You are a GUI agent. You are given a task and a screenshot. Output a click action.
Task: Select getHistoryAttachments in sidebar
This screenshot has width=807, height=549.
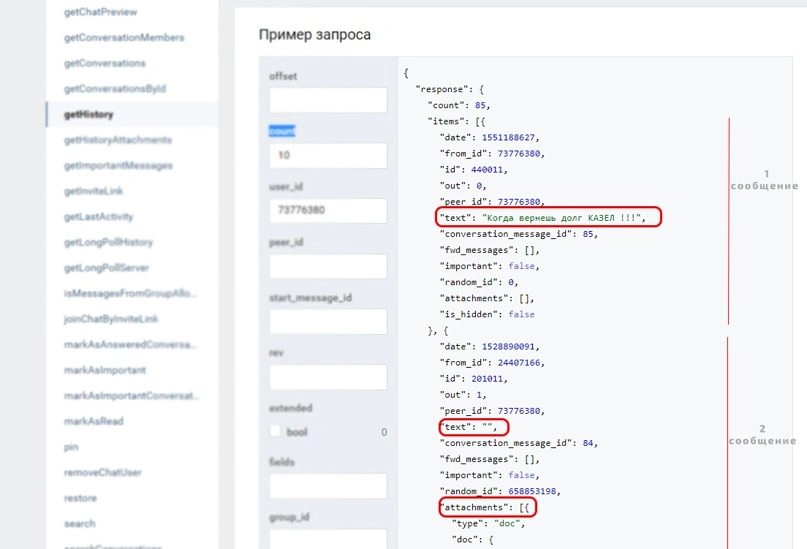point(117,140)
